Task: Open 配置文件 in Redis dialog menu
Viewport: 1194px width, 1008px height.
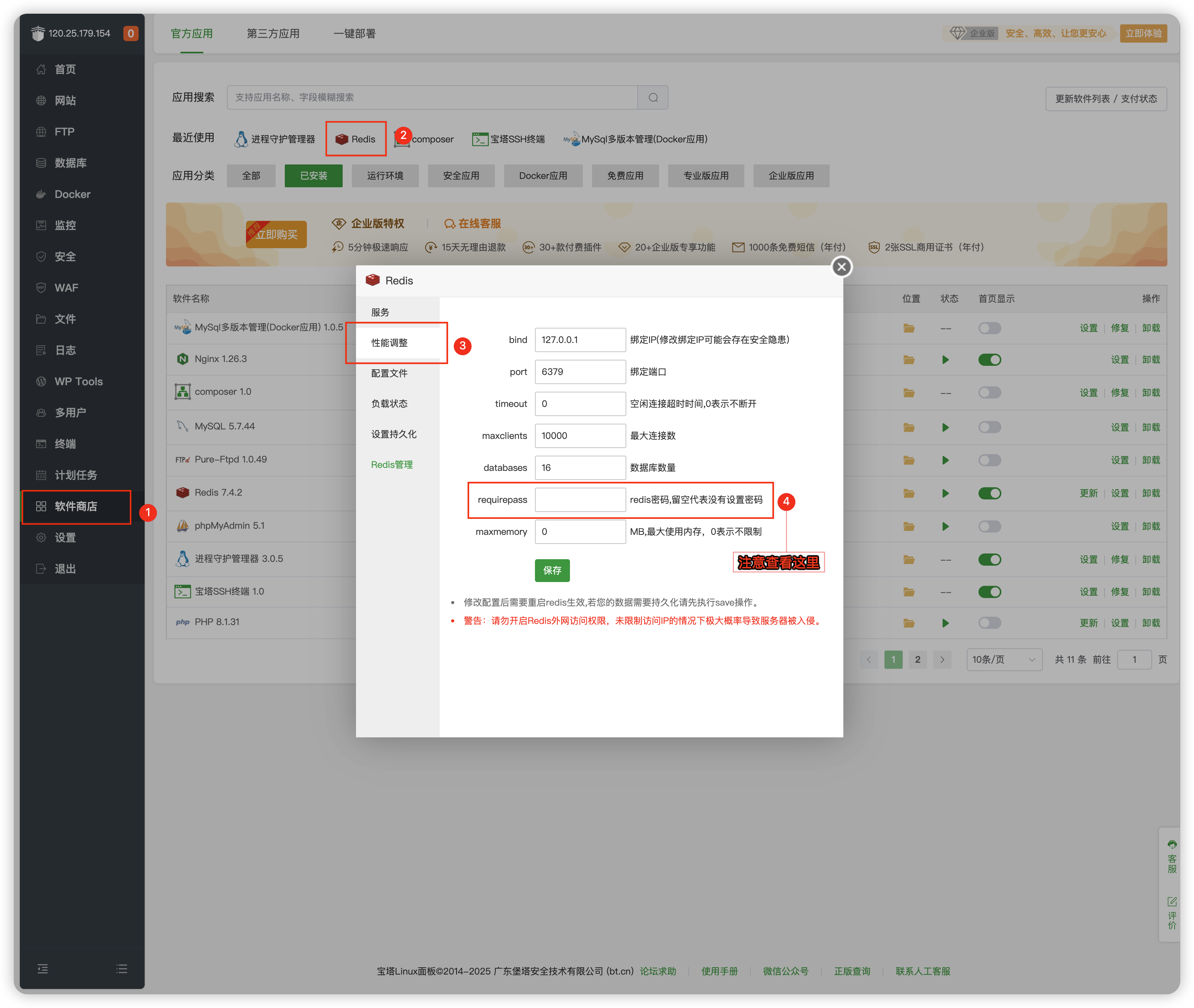Action: (x=389, y=373)
